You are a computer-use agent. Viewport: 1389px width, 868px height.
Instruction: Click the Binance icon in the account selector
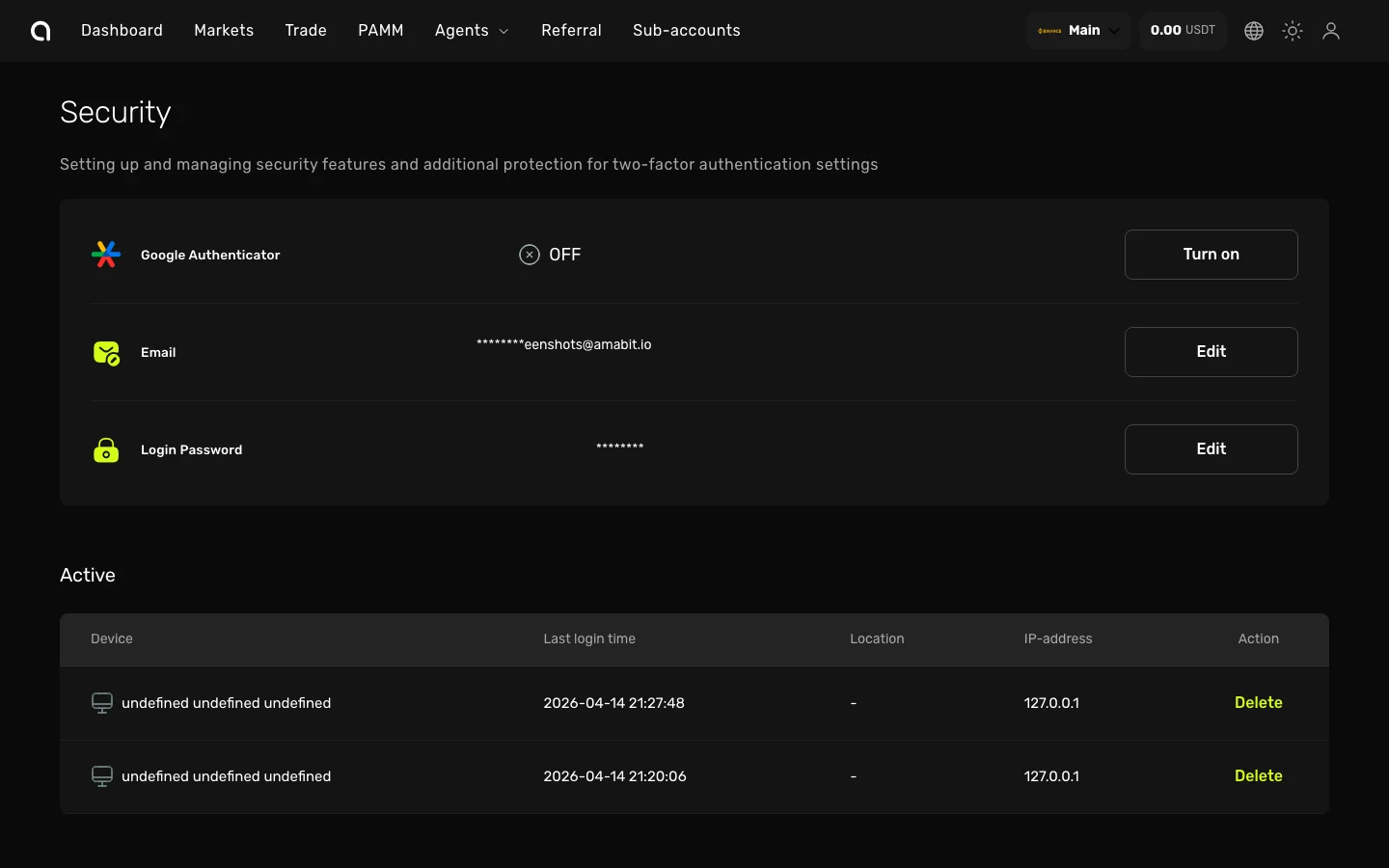[1049, 30]
